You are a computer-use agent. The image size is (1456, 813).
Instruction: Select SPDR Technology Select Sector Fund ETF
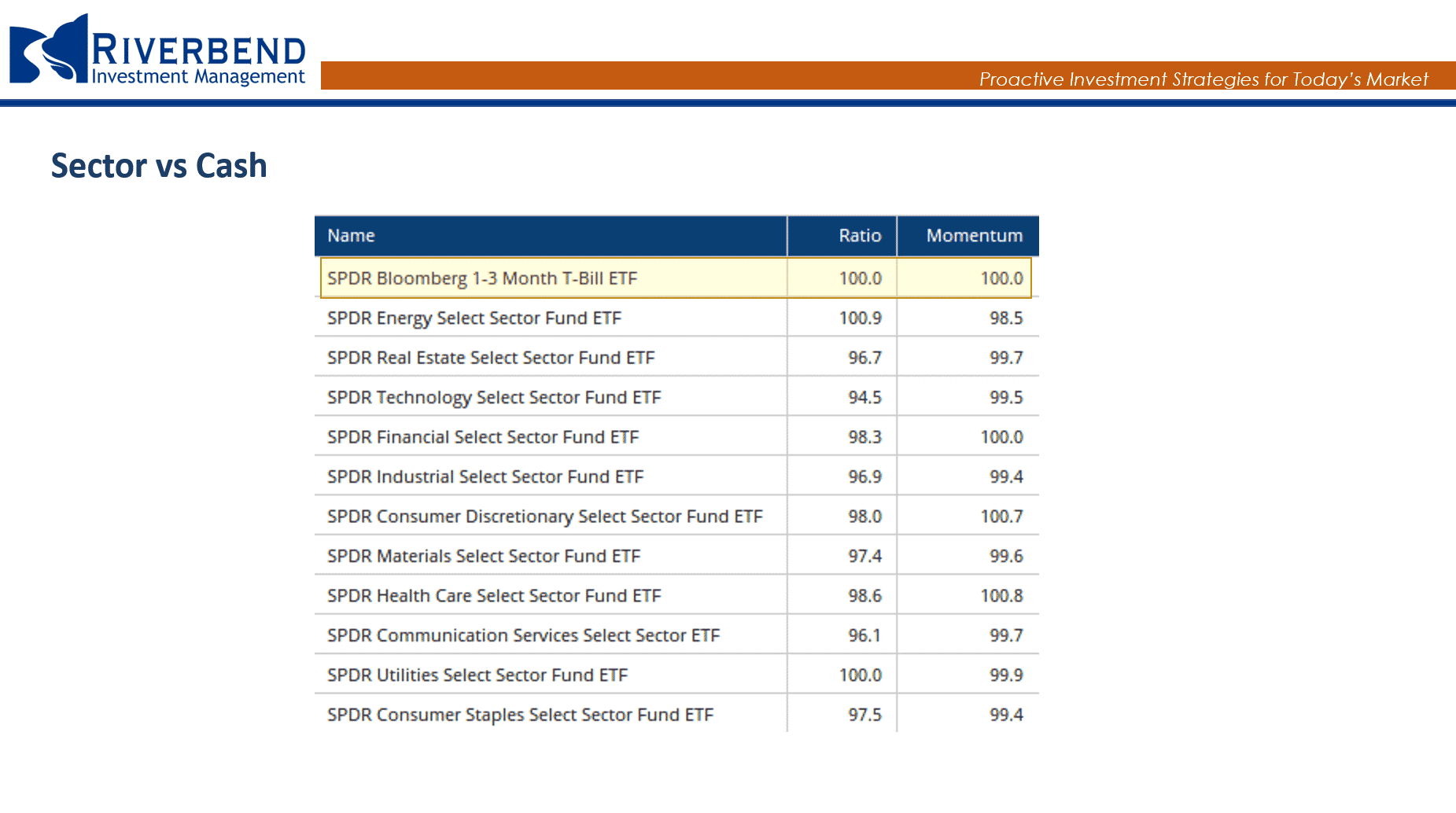(494, 398)
